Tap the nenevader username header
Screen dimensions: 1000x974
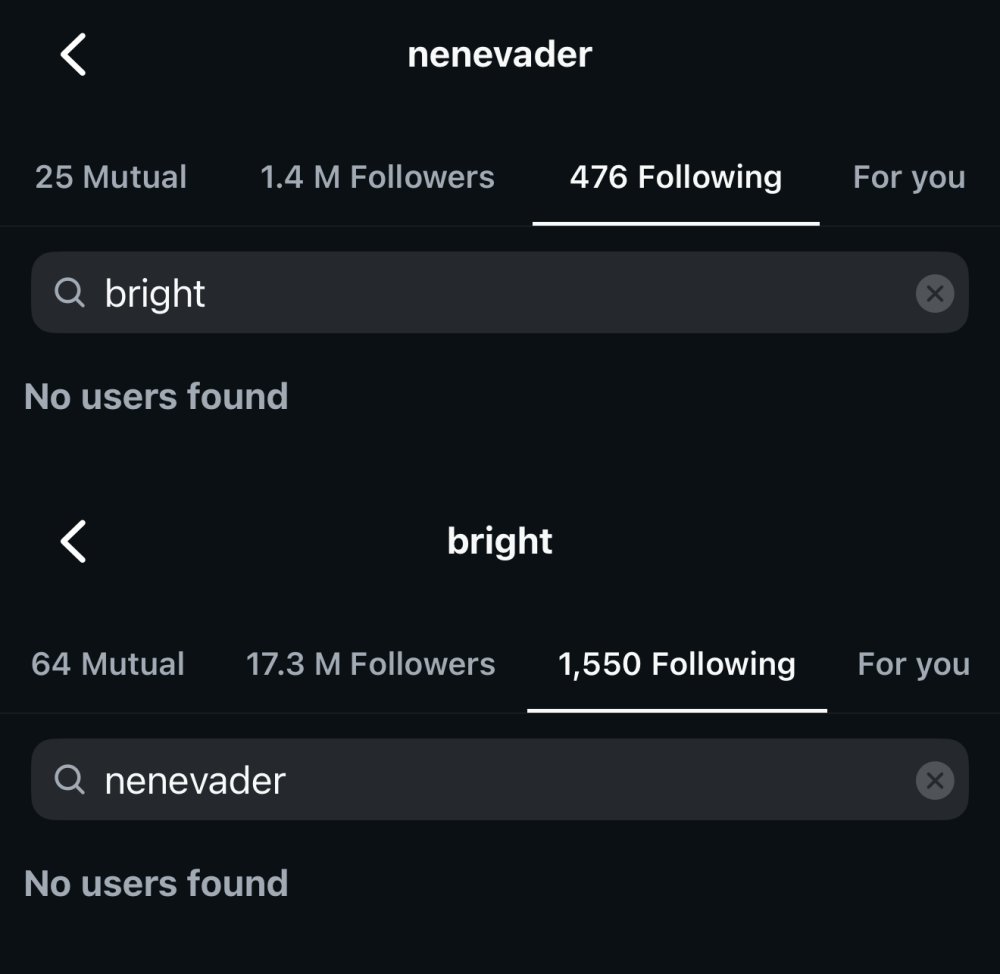click(x=499, y=54)
